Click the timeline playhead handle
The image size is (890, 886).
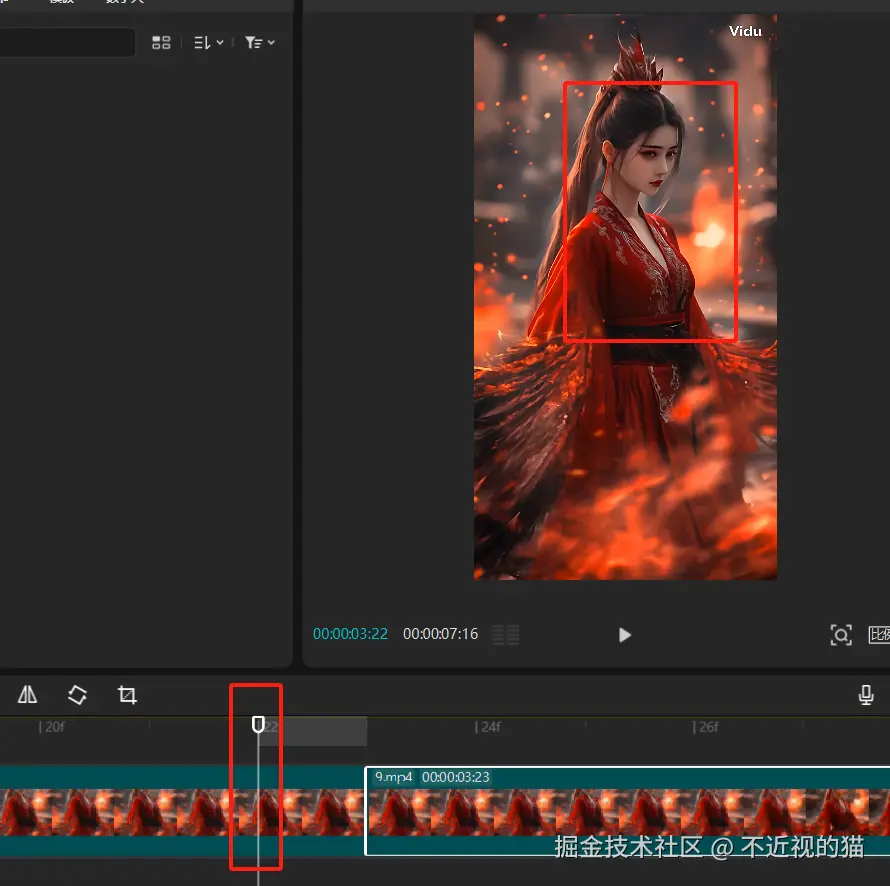258,724
